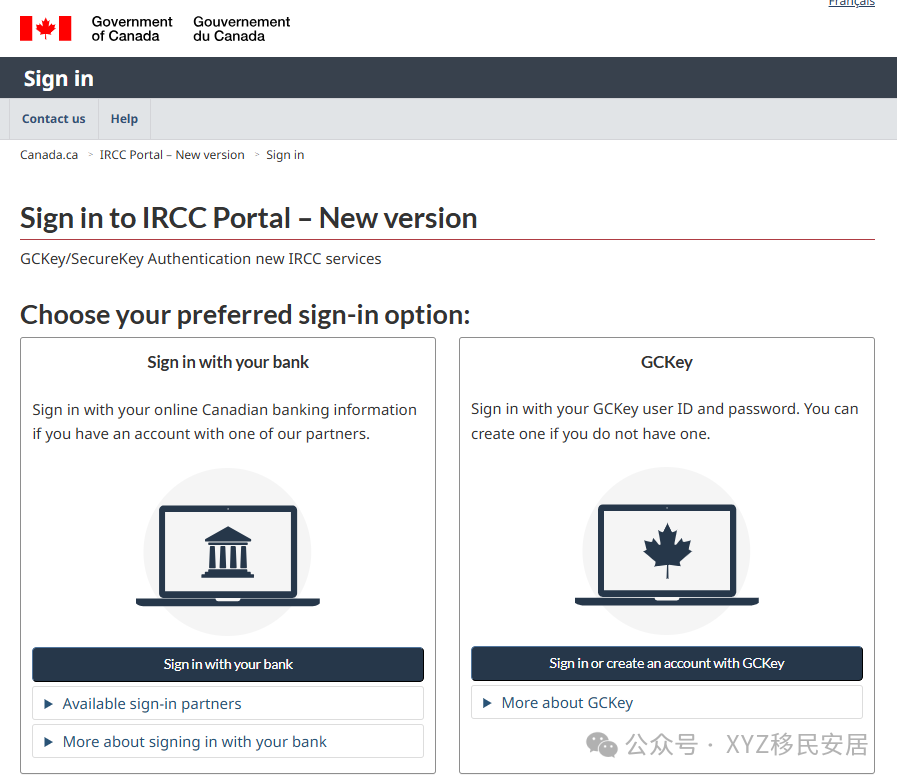Open the Contact us menu item

point(54,118)
